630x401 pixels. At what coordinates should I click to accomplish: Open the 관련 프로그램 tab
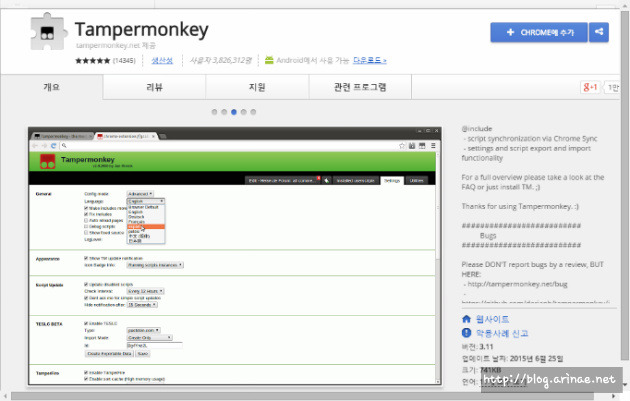coord(360,87)
